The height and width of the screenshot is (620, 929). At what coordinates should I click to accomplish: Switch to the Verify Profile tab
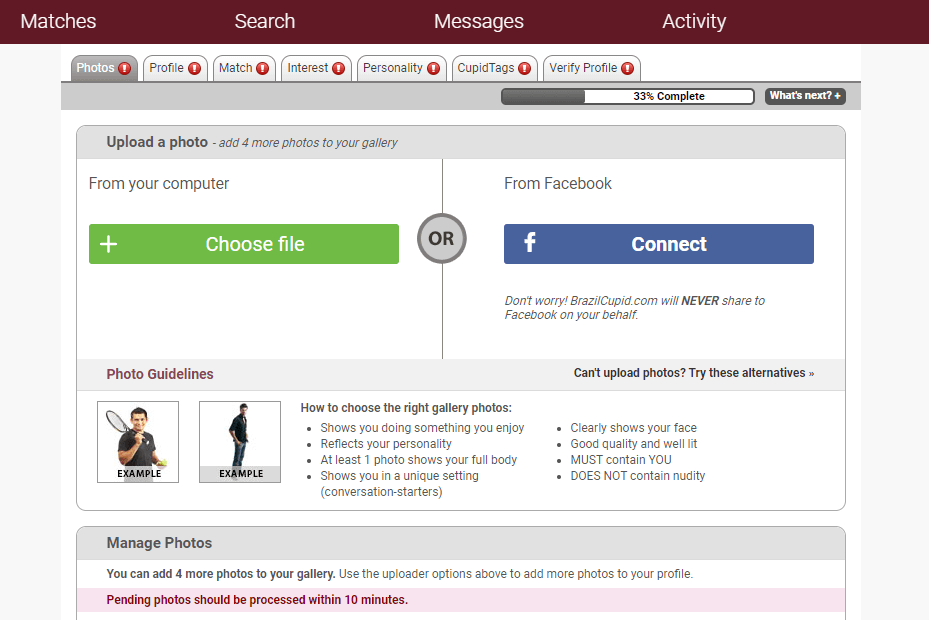[583, 68]
